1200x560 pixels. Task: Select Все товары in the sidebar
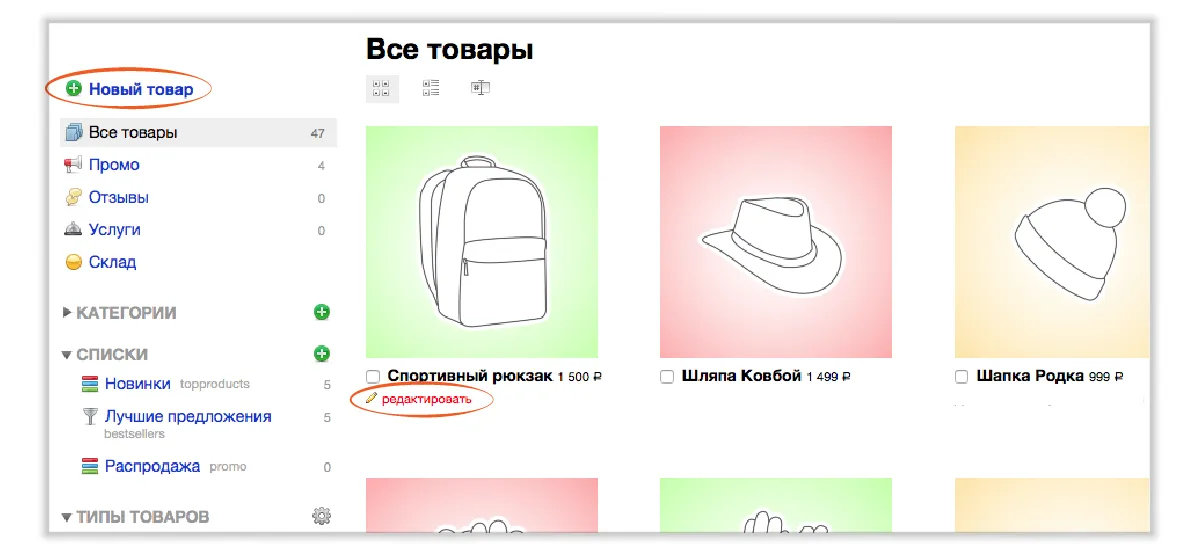[x=199, y=132]
